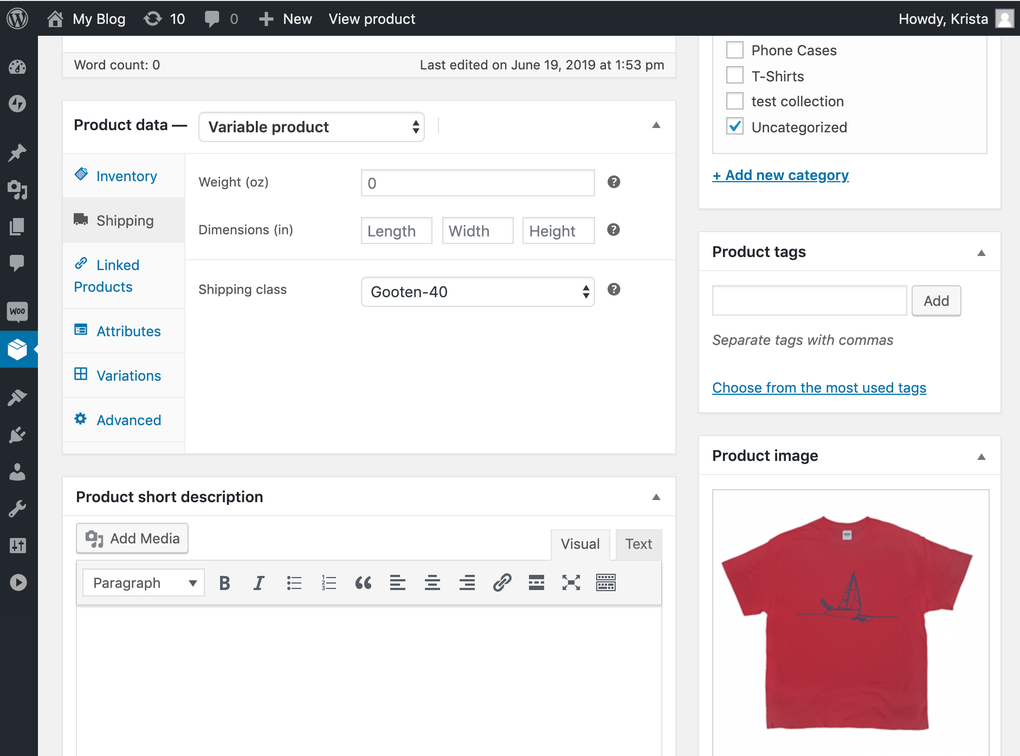This screenshot has height=756, width=1020.
Task: Click the insert link icon
Action: point(502,583)
